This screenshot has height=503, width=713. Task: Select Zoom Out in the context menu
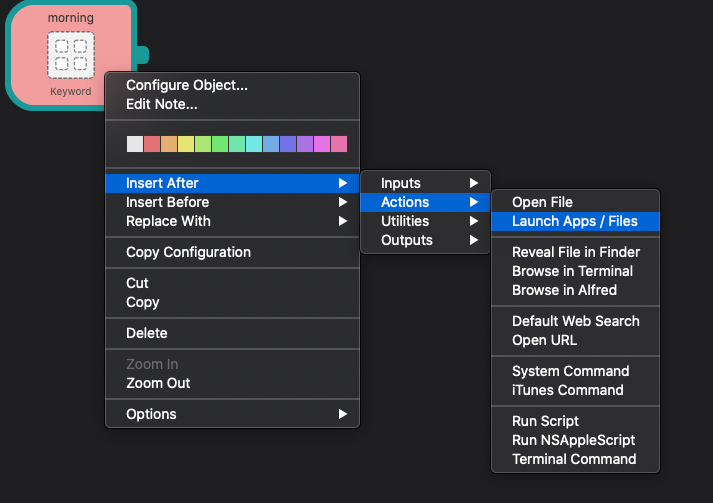[158, 383]
